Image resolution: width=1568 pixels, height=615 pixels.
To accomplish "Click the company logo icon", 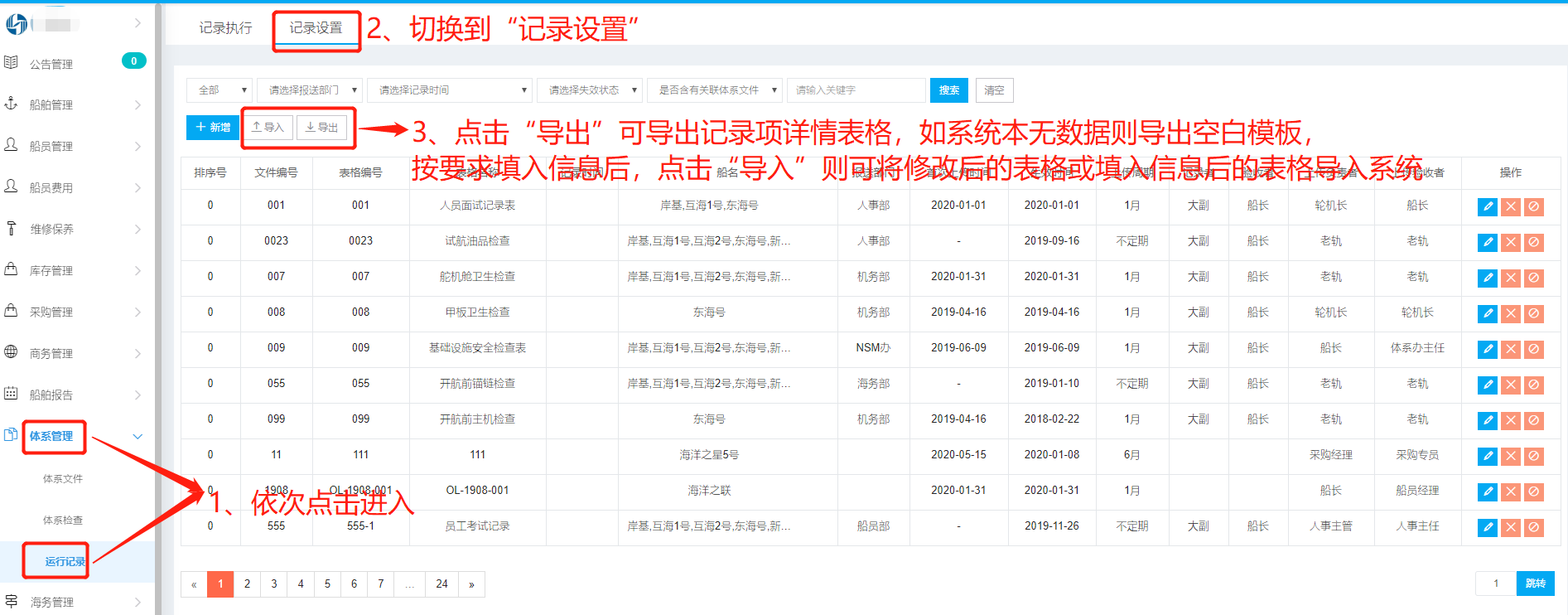I will 17,25.
